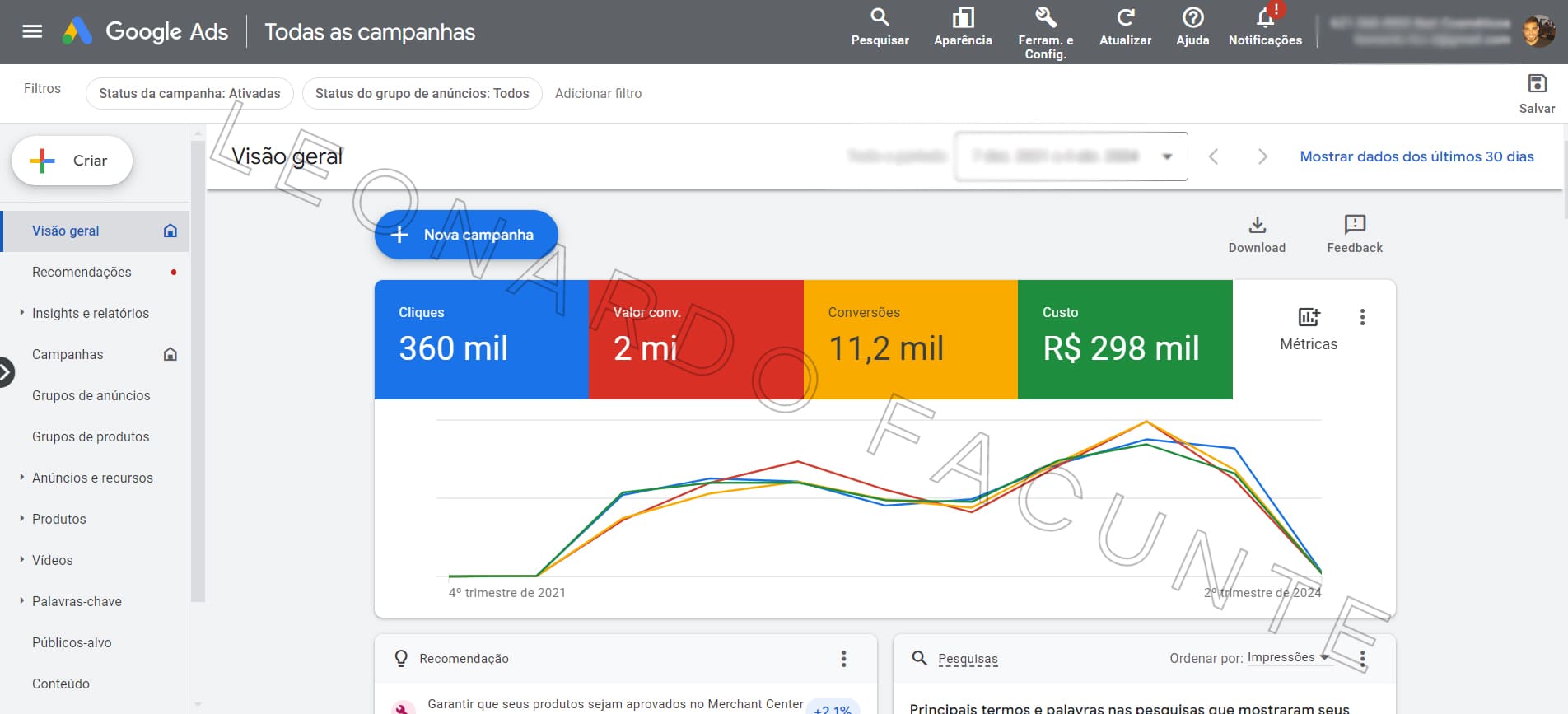Select Recomendações in sidebar
The image size is (1568, 714).
(82, 272)
